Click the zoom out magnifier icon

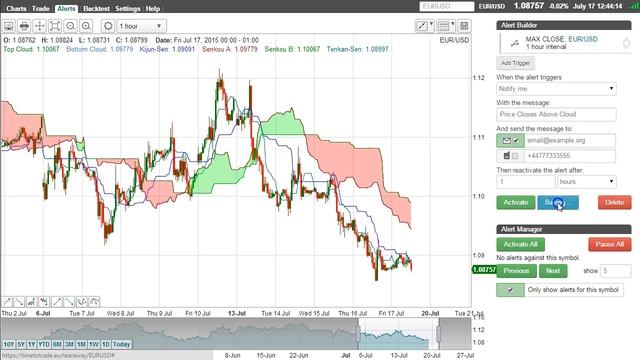click(70, 26)
